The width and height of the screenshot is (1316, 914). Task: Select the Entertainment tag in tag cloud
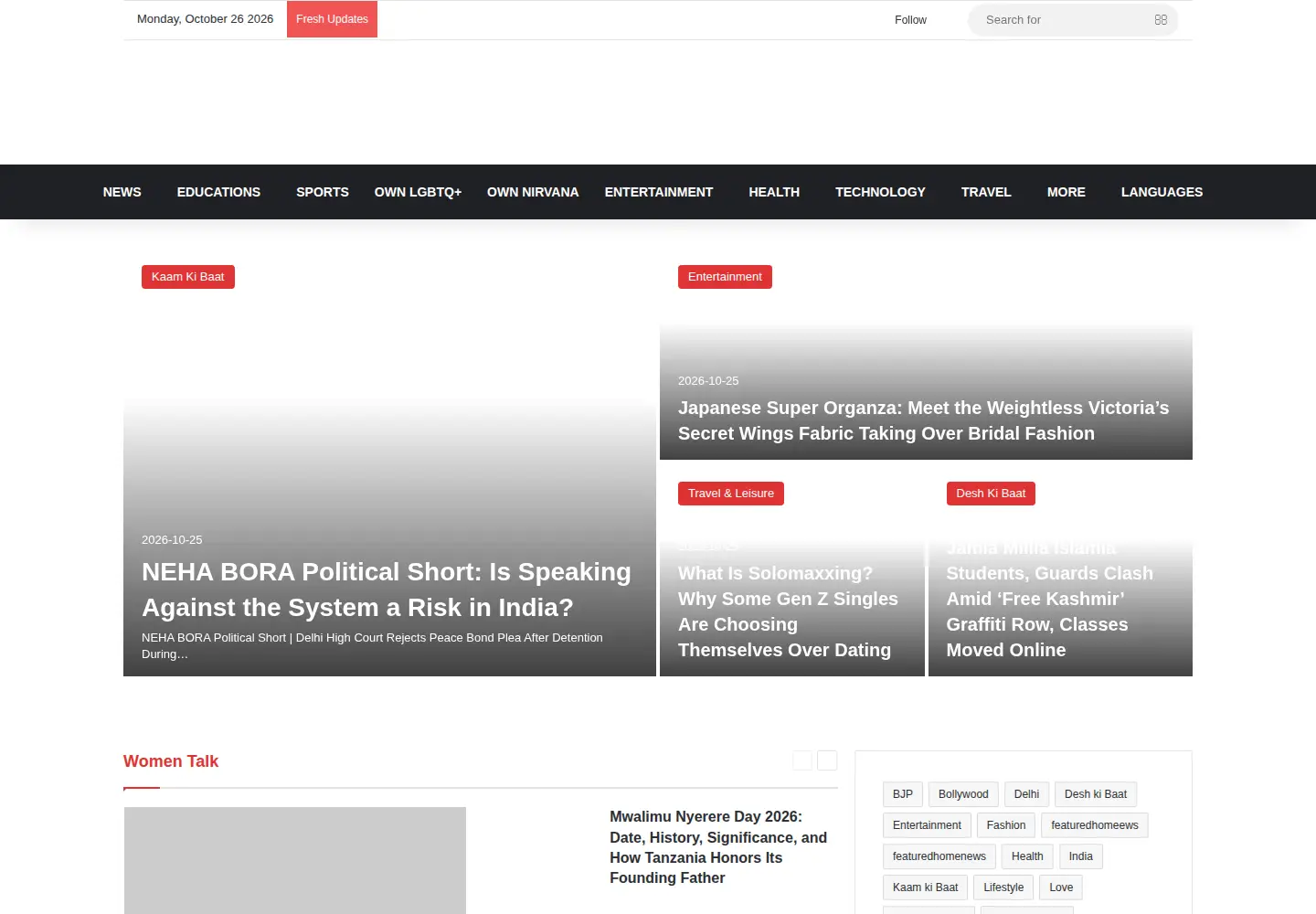point(927,825)
